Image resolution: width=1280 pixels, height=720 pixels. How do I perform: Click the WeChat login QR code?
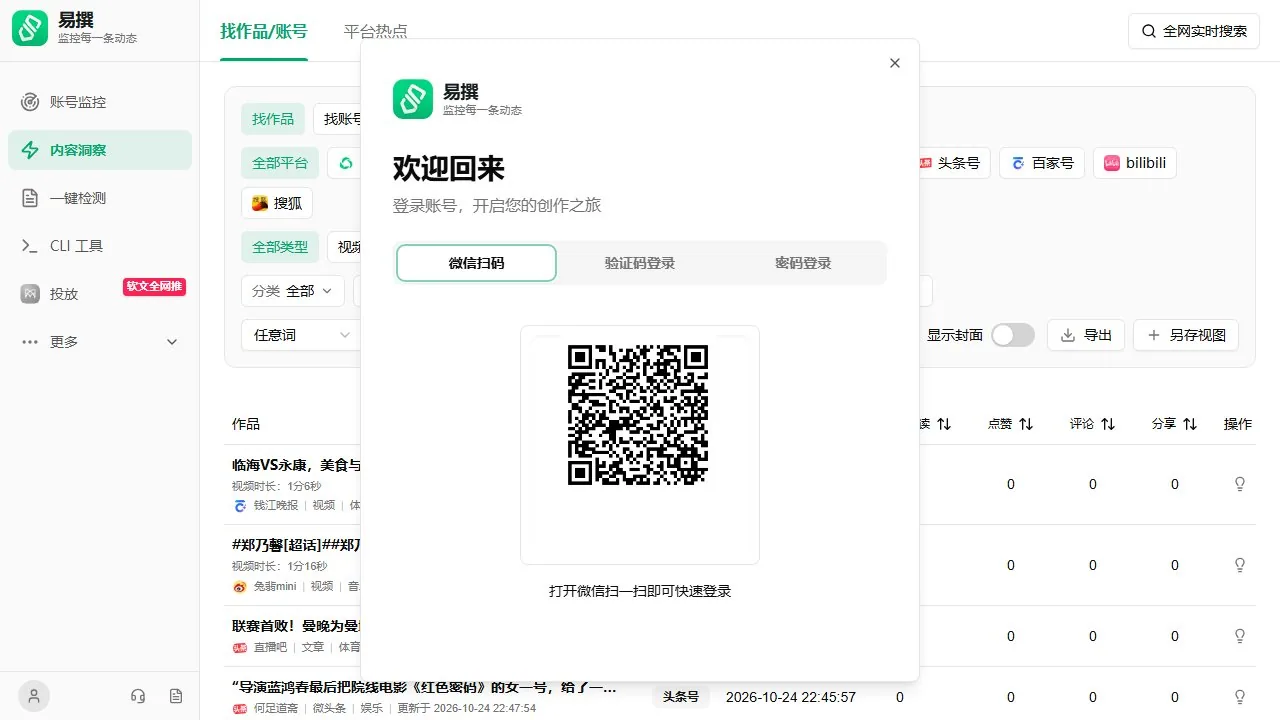(639, 415)
